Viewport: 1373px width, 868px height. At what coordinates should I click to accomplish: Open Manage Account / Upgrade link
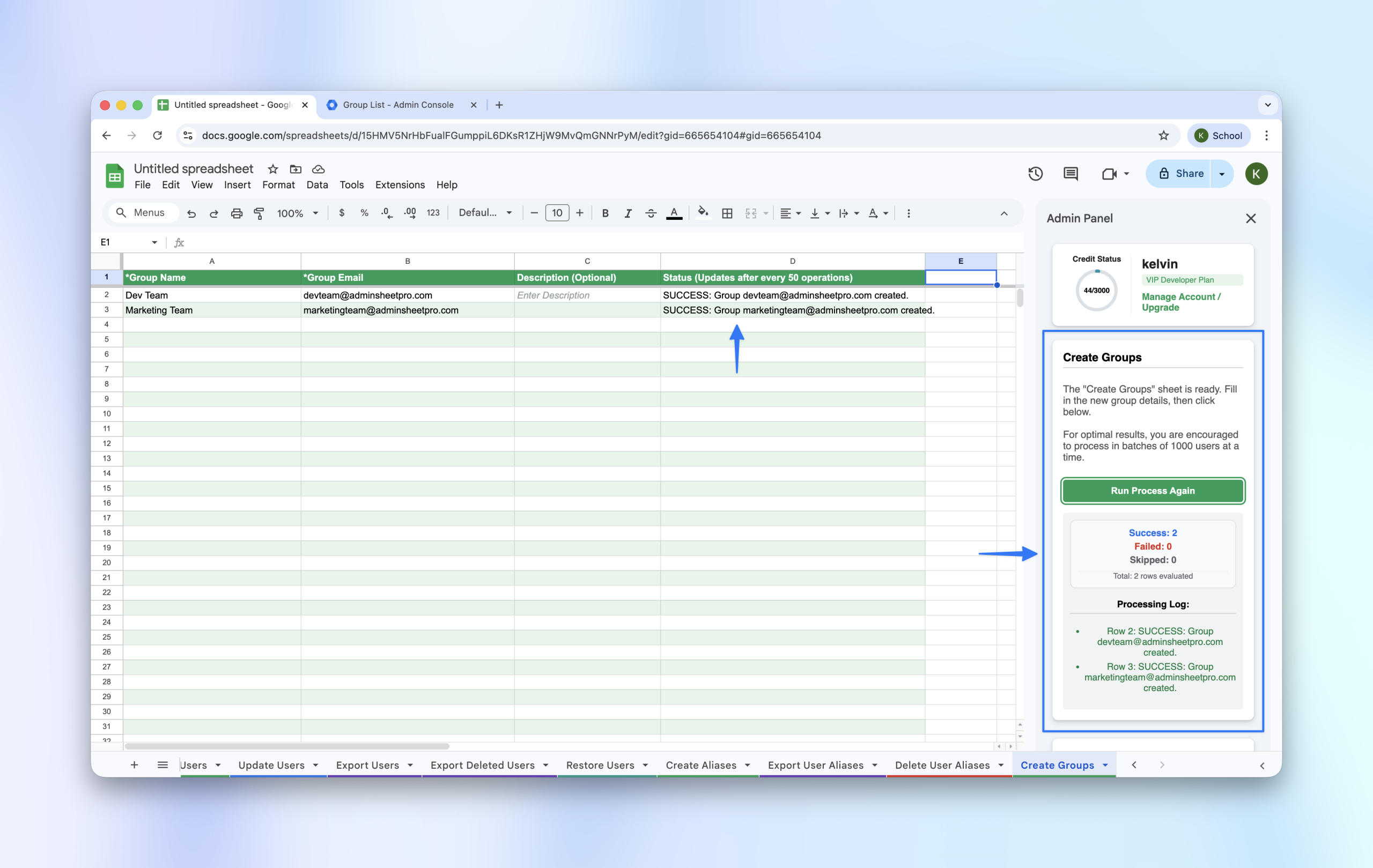(x=1180, y=302)
